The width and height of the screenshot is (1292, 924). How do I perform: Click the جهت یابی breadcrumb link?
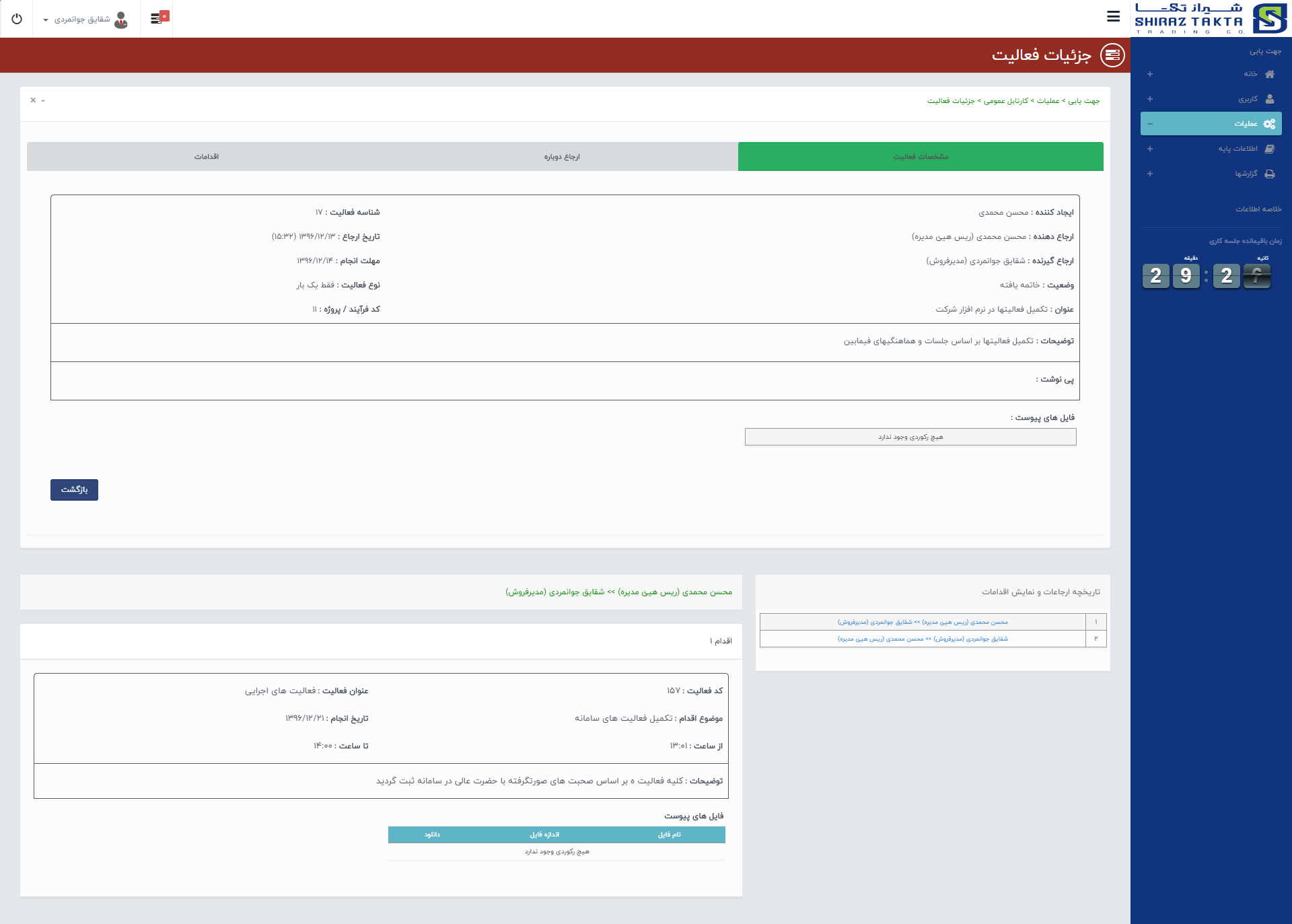(1084, 101)
